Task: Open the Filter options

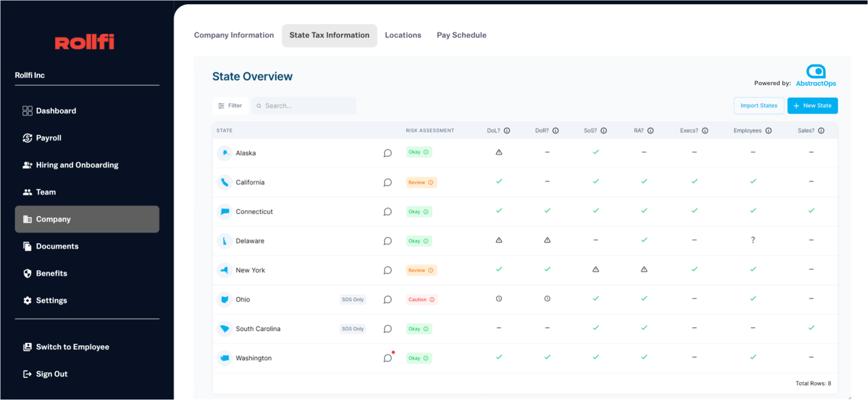Action: (x=230, y=106)
